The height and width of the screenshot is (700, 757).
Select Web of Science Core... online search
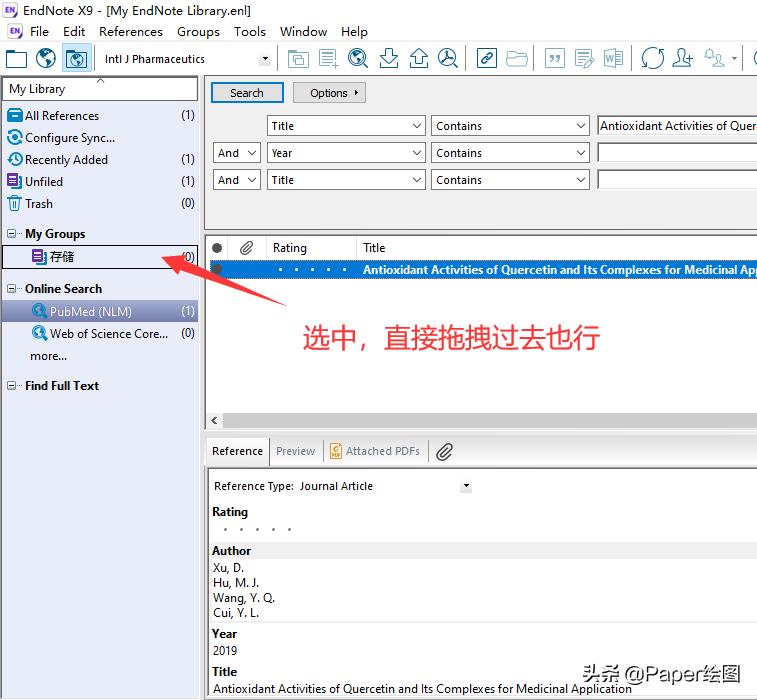click(100, 334)
